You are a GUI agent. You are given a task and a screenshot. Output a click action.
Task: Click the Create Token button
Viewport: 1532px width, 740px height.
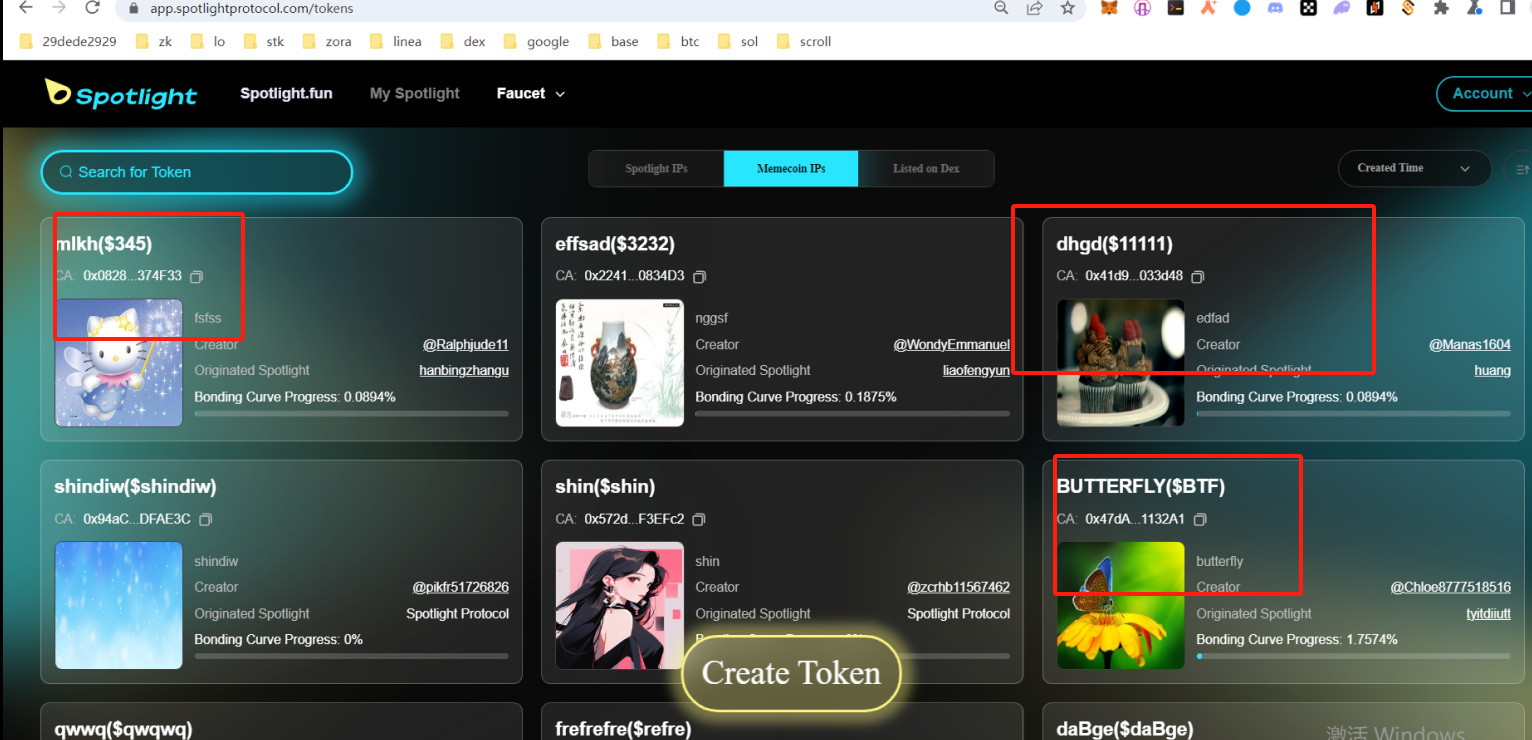coord(791,673)
